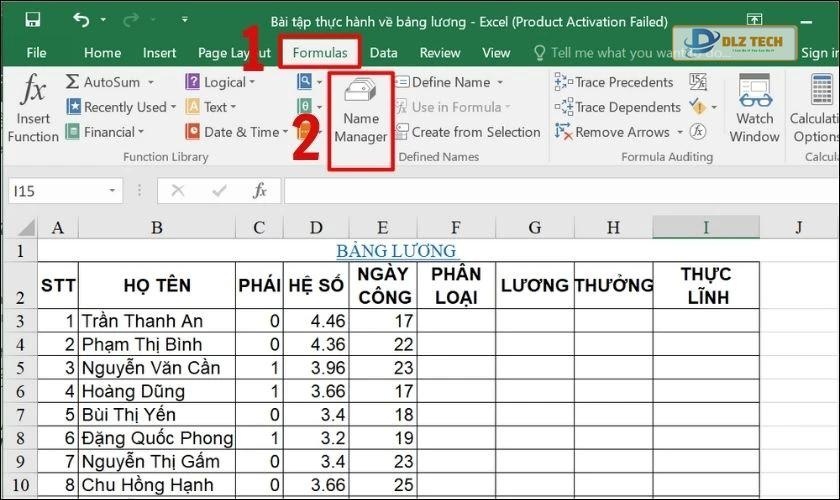
Task: Click the Undo arrow icon
Action: (81, 20)
